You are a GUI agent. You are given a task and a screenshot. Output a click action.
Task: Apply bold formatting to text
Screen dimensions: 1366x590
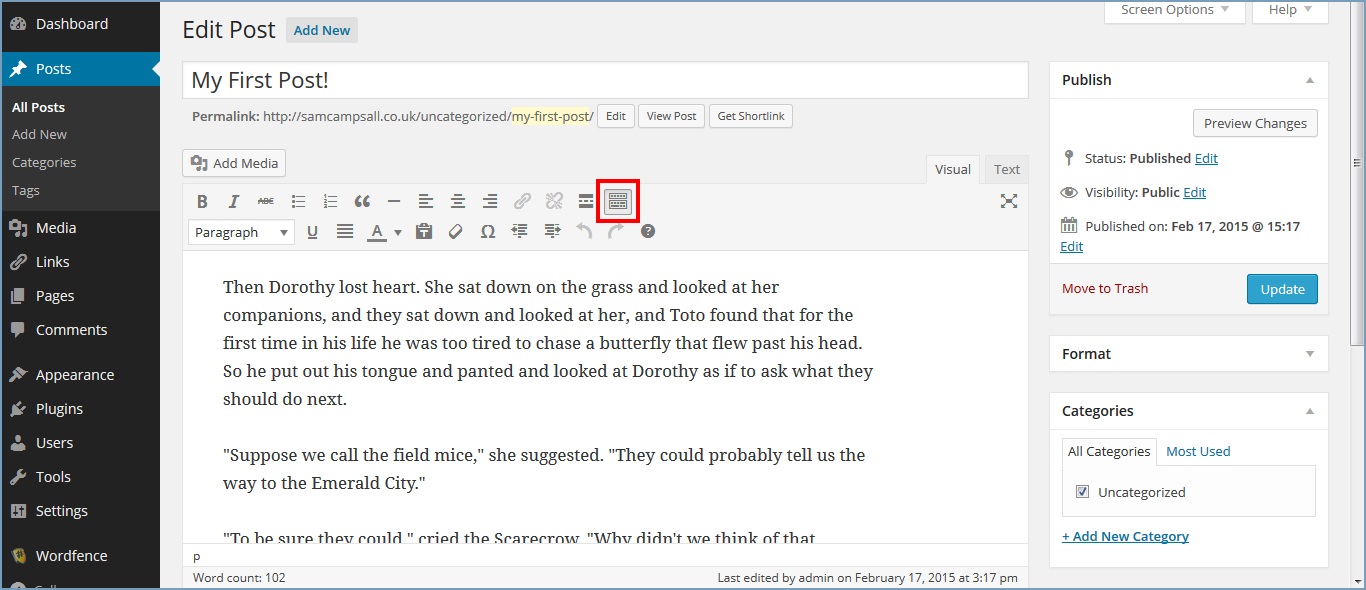(202, 200)
